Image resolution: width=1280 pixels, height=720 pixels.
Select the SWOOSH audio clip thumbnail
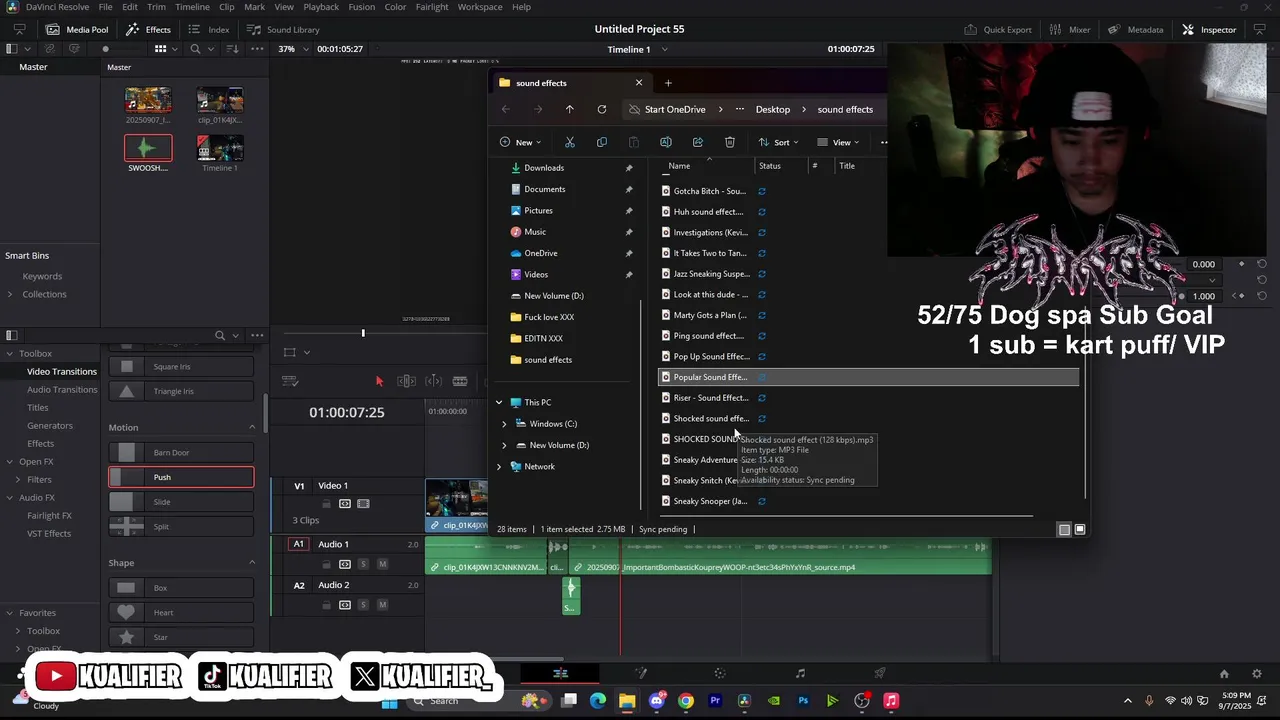(x=148, y=148)
